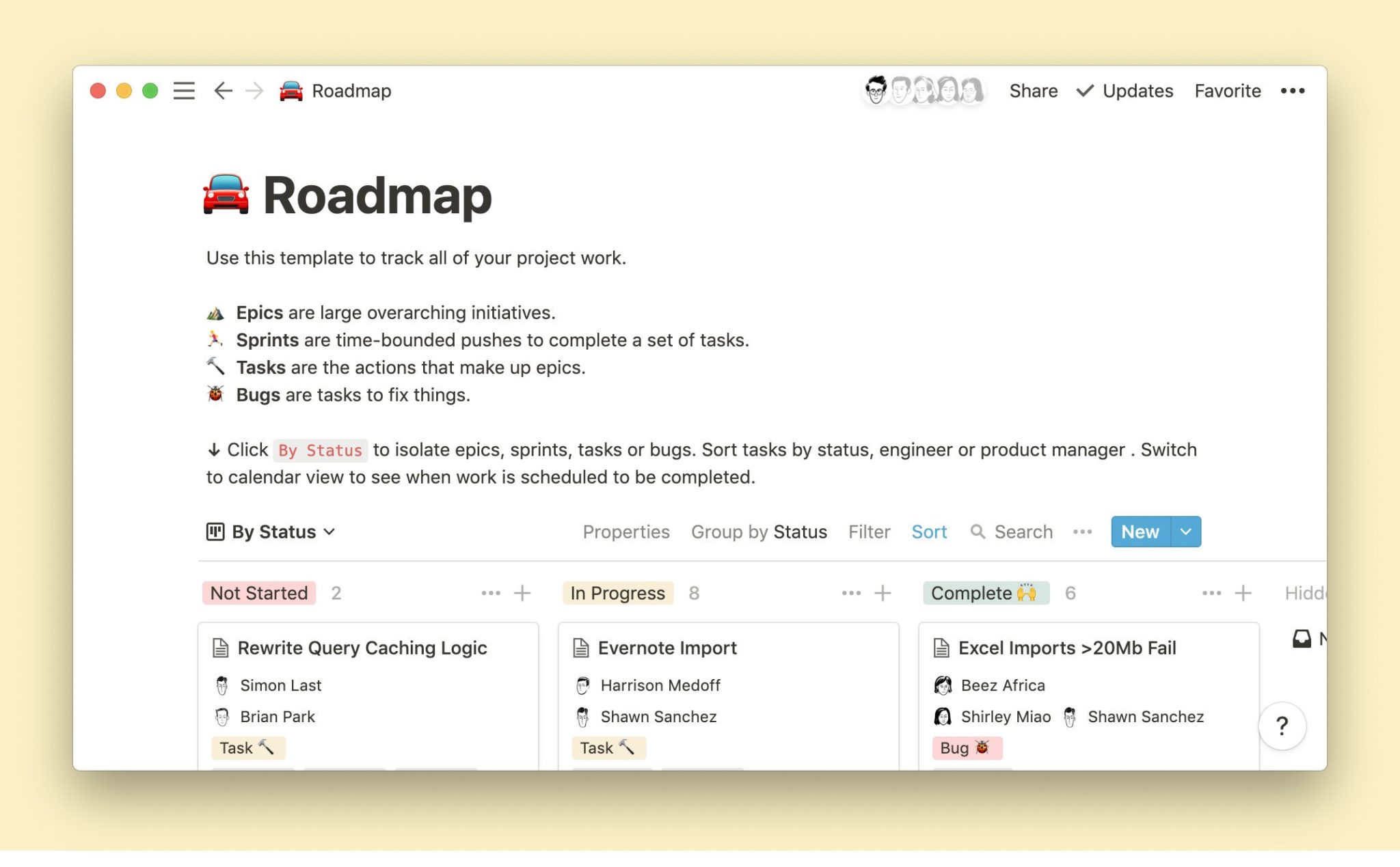Go back with the left arrow
1400x867 pixels.
click(223, 91)
